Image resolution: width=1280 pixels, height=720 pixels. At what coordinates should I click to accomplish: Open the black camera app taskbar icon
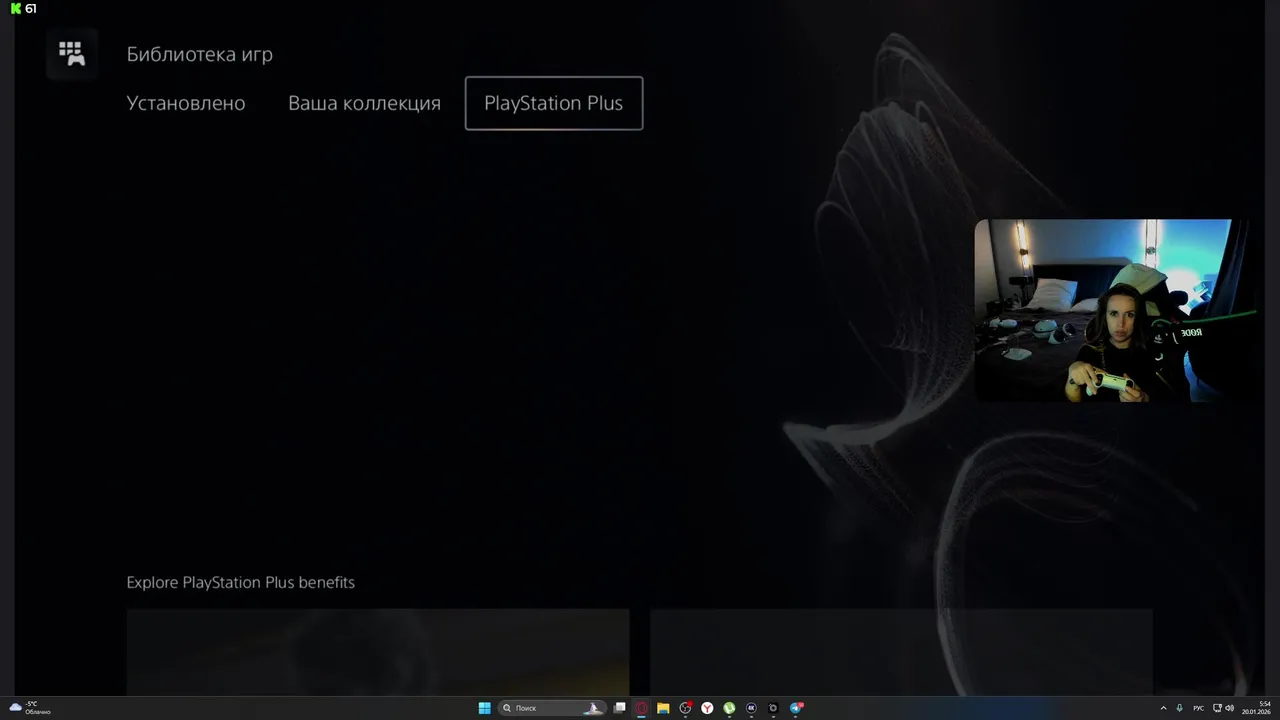pos(773,708)
